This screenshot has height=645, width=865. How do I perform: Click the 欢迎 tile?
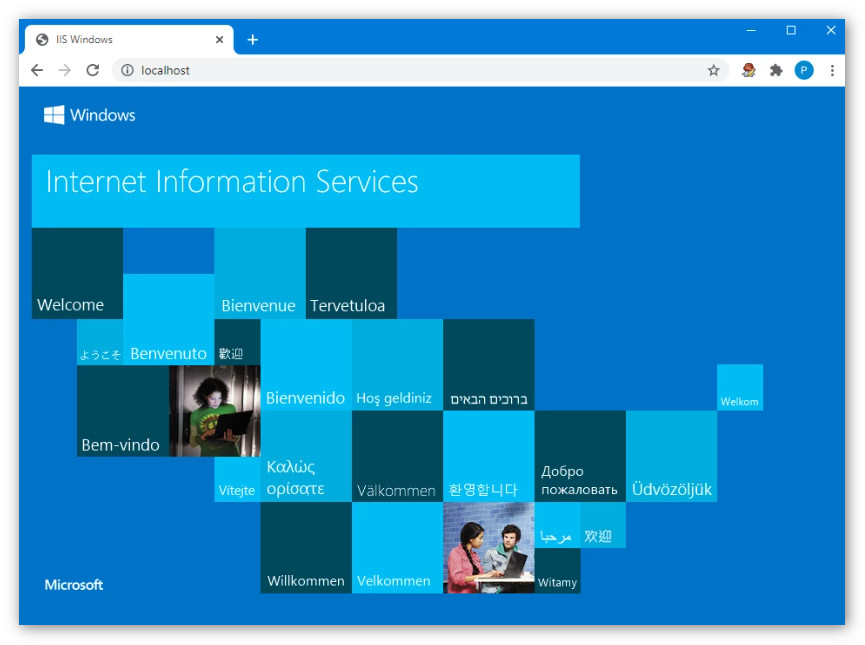pos(603,525)
